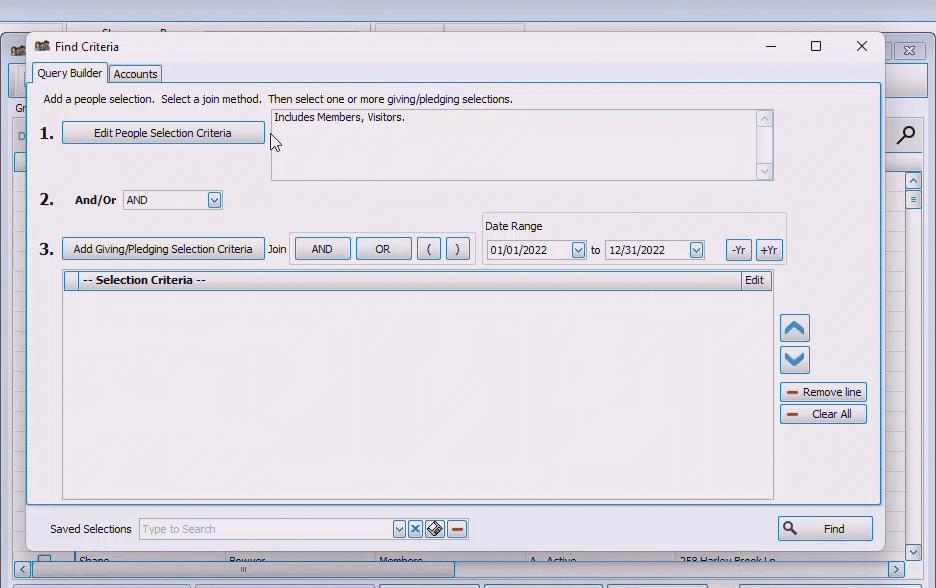Image resolution: width=936 pixels, height=588 pixels.
Task: Move selected criteria line down
Action: tap(794, 360)
